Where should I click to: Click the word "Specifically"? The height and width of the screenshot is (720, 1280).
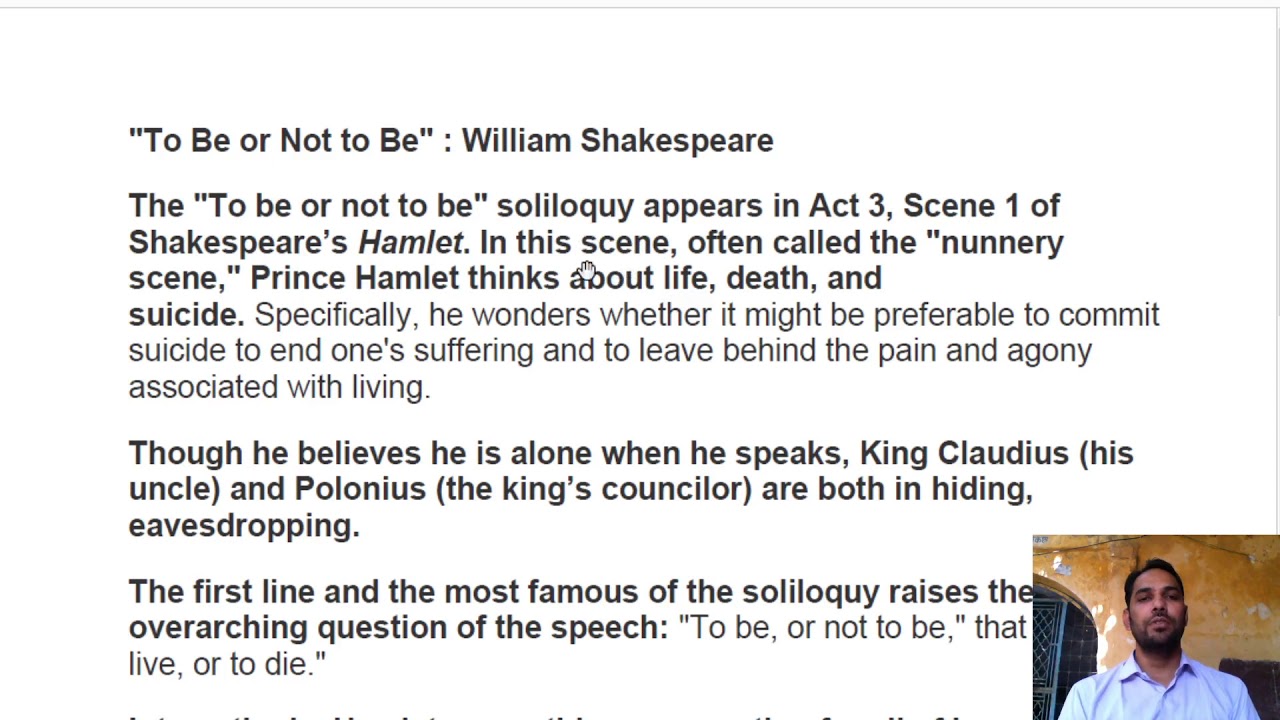click(333, 314)
